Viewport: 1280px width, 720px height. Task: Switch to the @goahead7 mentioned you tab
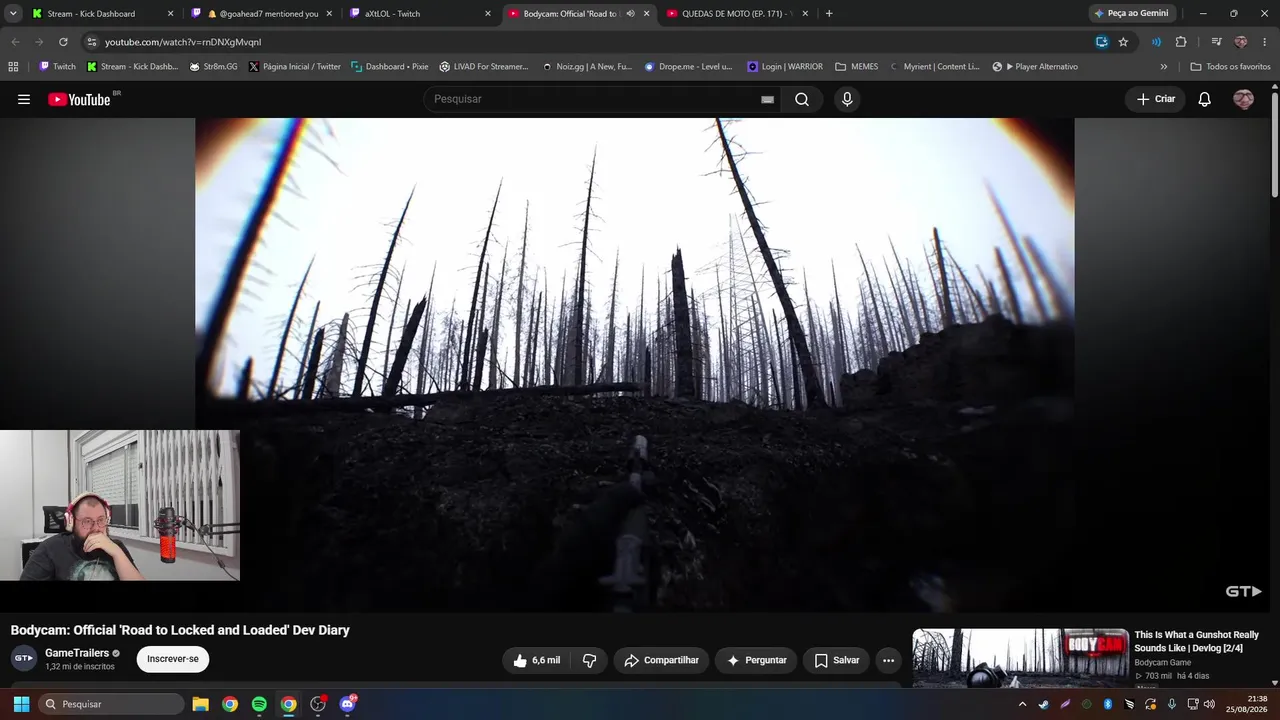[261, 14]
